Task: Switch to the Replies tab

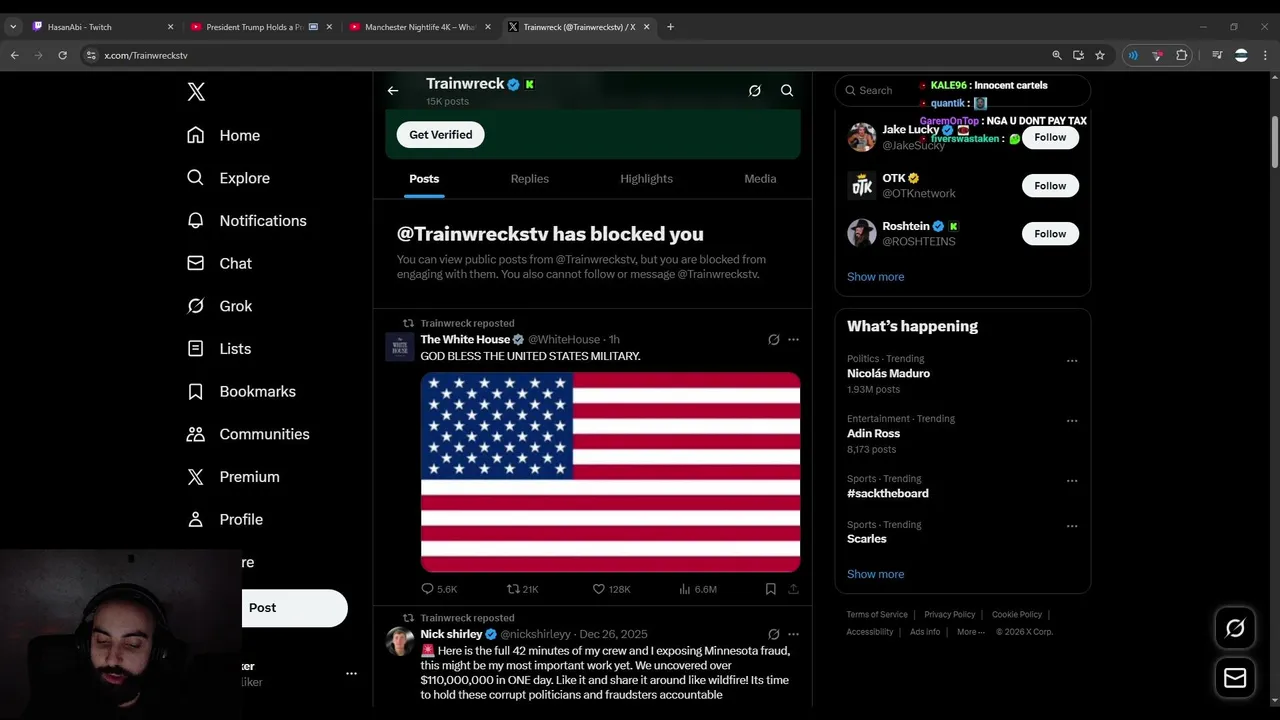Action: 529,179
